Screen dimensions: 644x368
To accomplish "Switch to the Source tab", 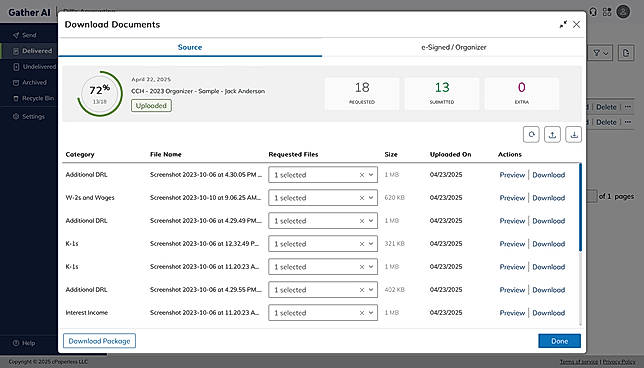I will [190, 47].
